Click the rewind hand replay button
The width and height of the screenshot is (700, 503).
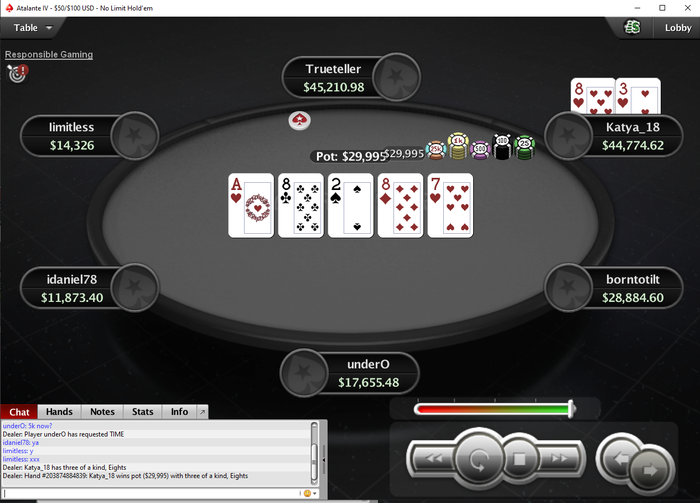433,458
